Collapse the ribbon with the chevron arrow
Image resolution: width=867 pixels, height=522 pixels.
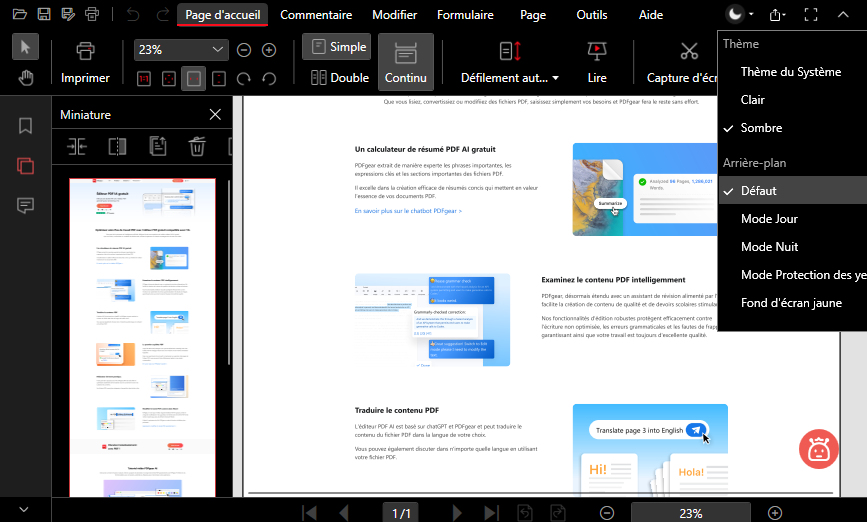pos(842,15)
